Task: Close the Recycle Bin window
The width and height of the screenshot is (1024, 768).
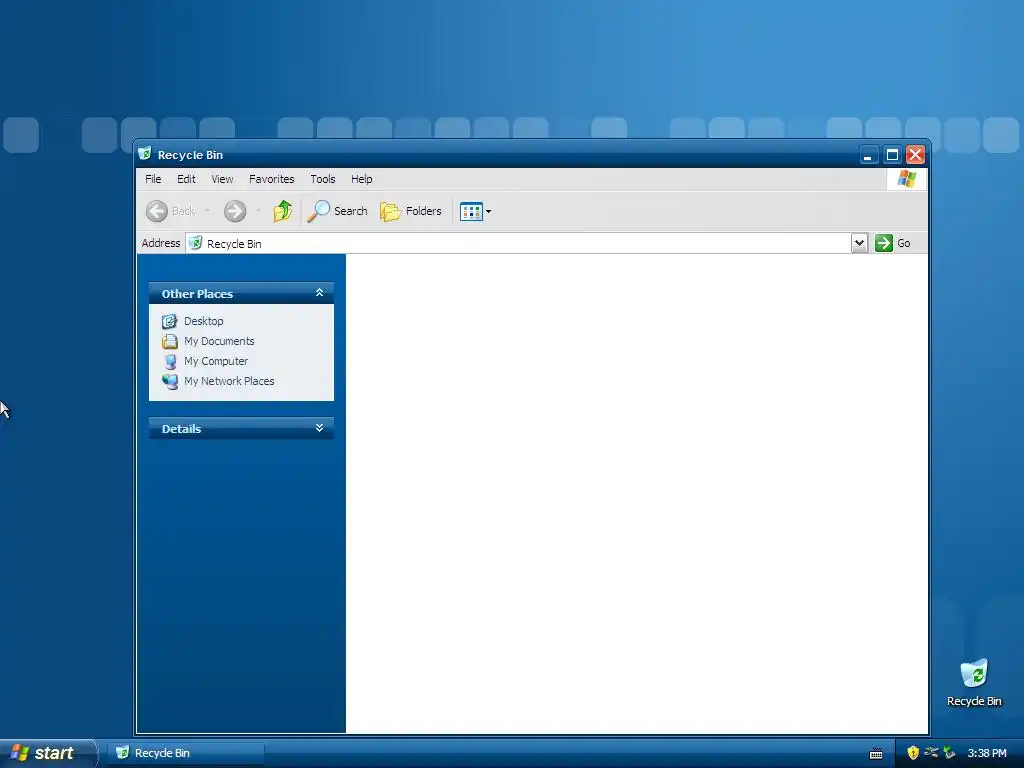Action: (916, 155)
